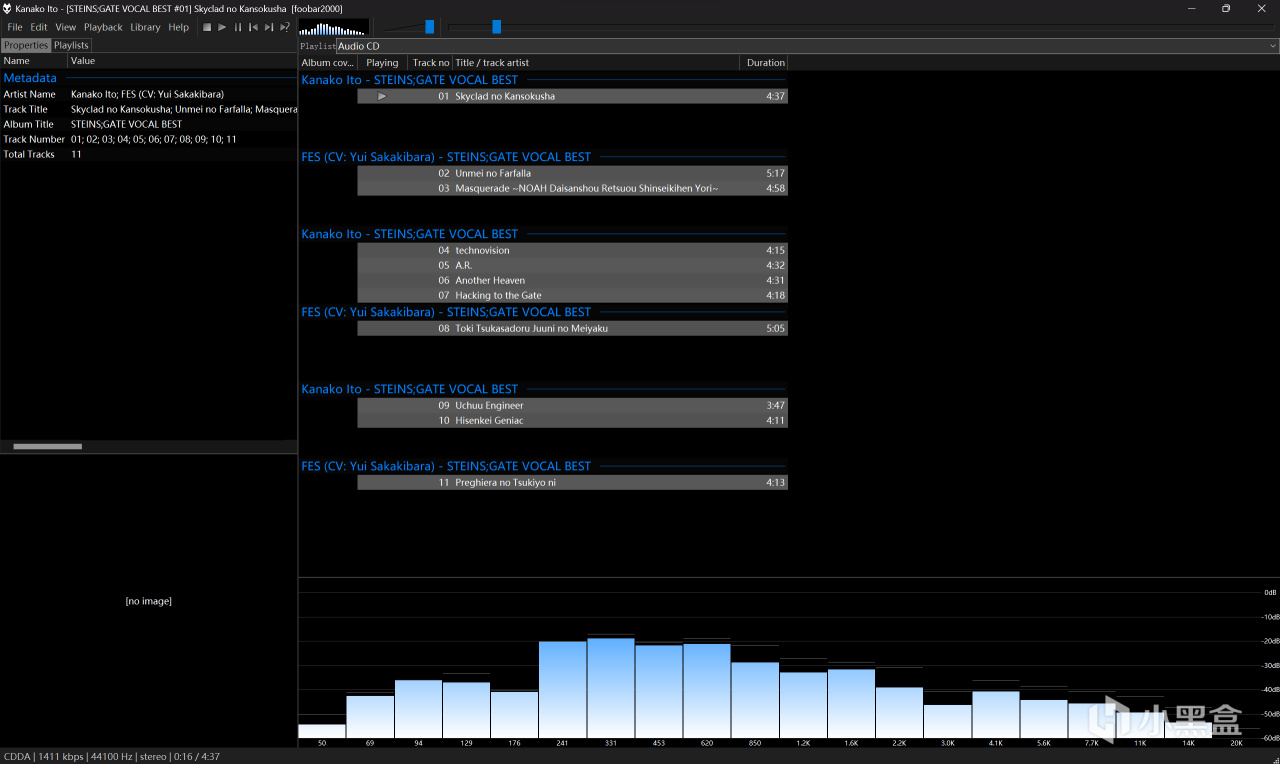The width and height of the screenshot is (1280, 764).
Task: Select track 05 A.R.
Action: [x=572, y=265]
